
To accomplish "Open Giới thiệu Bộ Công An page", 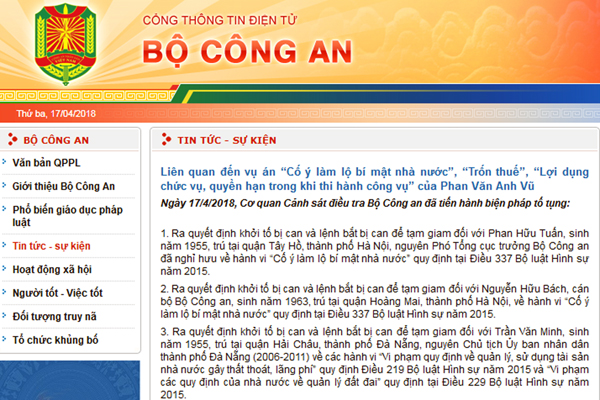I will tap(64, 186).
